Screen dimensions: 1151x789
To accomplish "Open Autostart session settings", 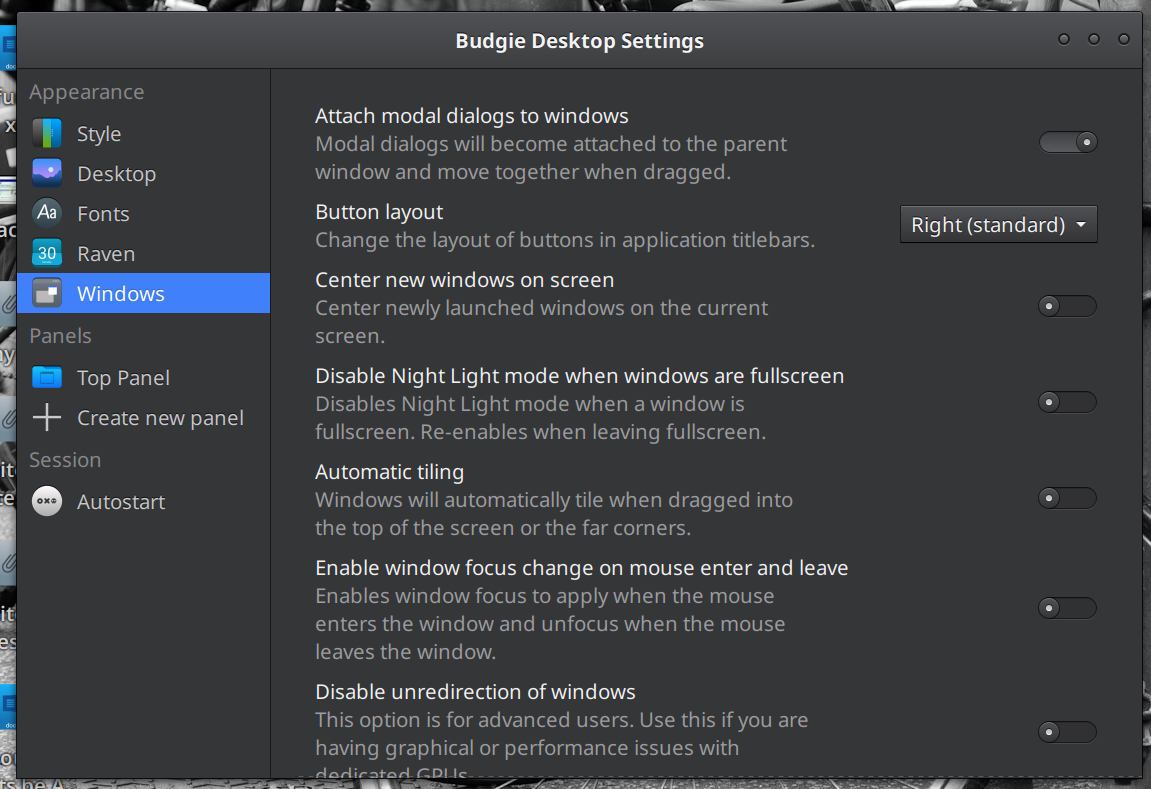I will [121, 502].
